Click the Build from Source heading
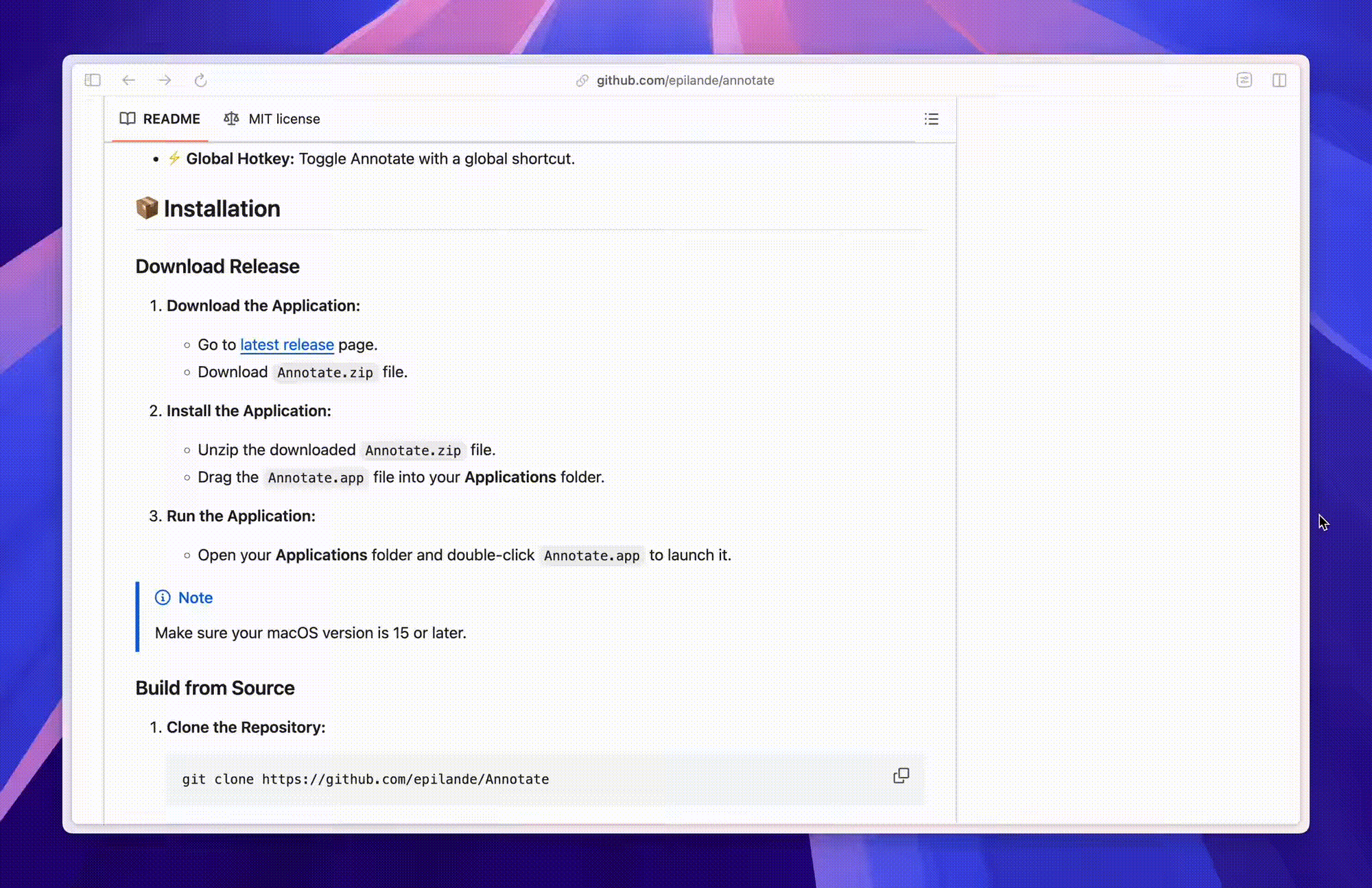This screenshot has height=888, width=1372. coord(215,687)
